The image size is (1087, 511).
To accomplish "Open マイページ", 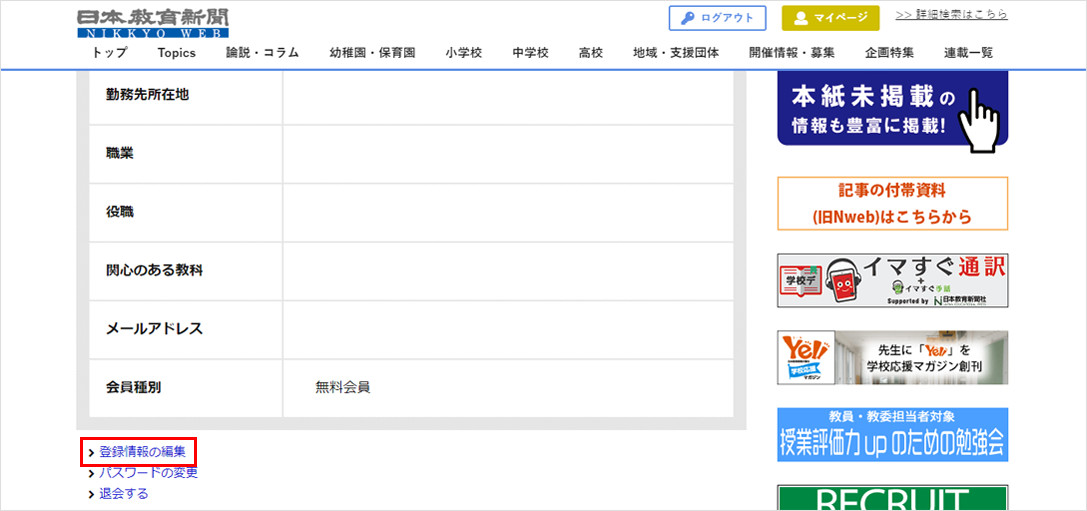I will (x=831, y=19).
